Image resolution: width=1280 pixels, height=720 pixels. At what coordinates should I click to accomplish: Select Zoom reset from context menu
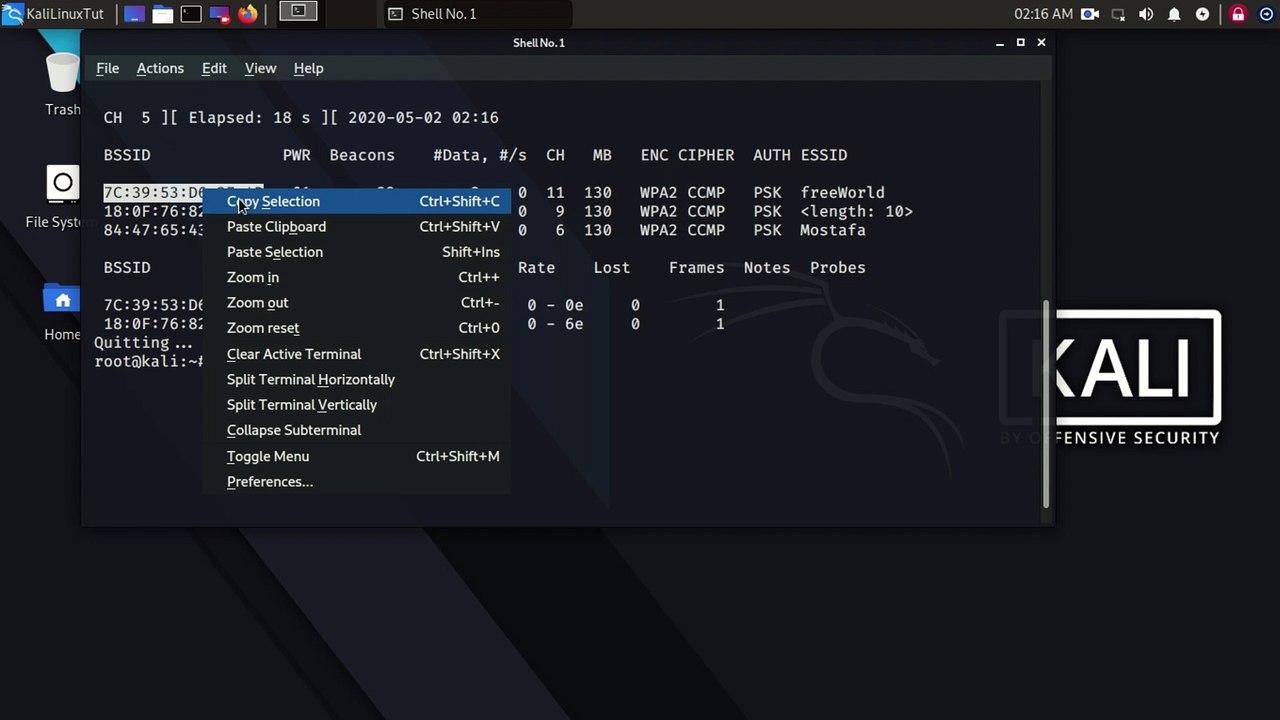(x=357, y=328)
